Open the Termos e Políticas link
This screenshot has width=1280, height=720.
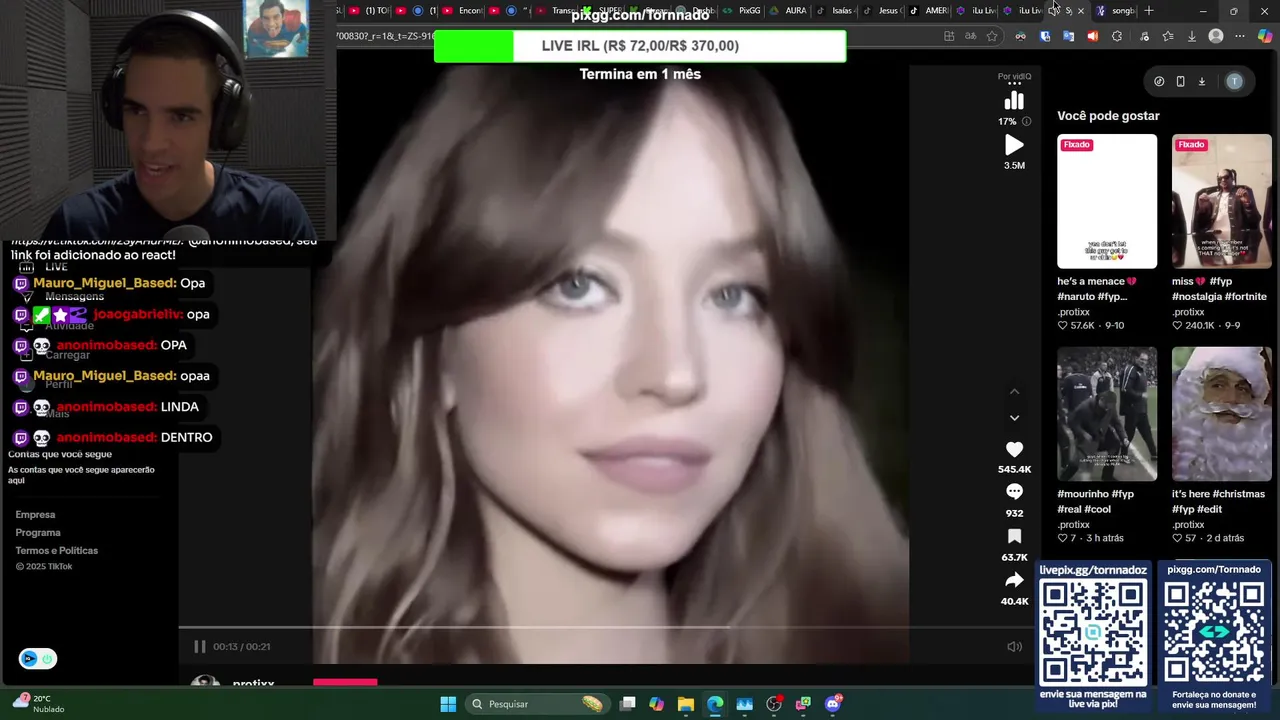[56, 551]
